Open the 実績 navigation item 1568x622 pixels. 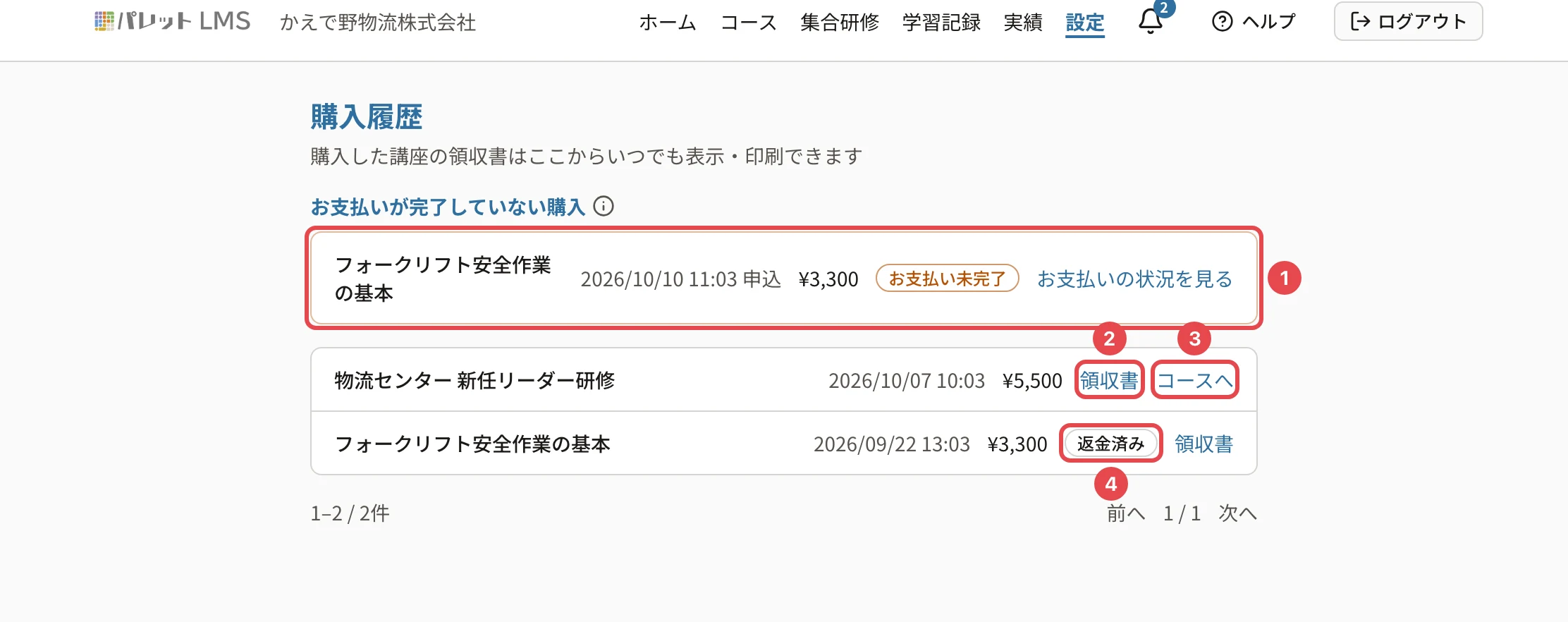1023,23
